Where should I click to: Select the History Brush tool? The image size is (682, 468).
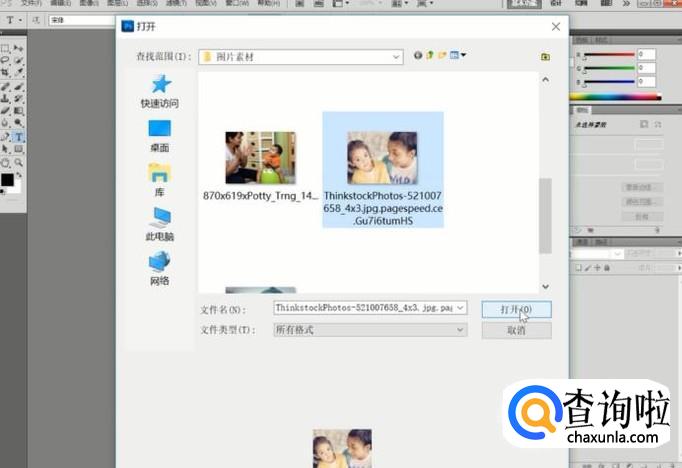pyautogui.click(x=18, y=99)
